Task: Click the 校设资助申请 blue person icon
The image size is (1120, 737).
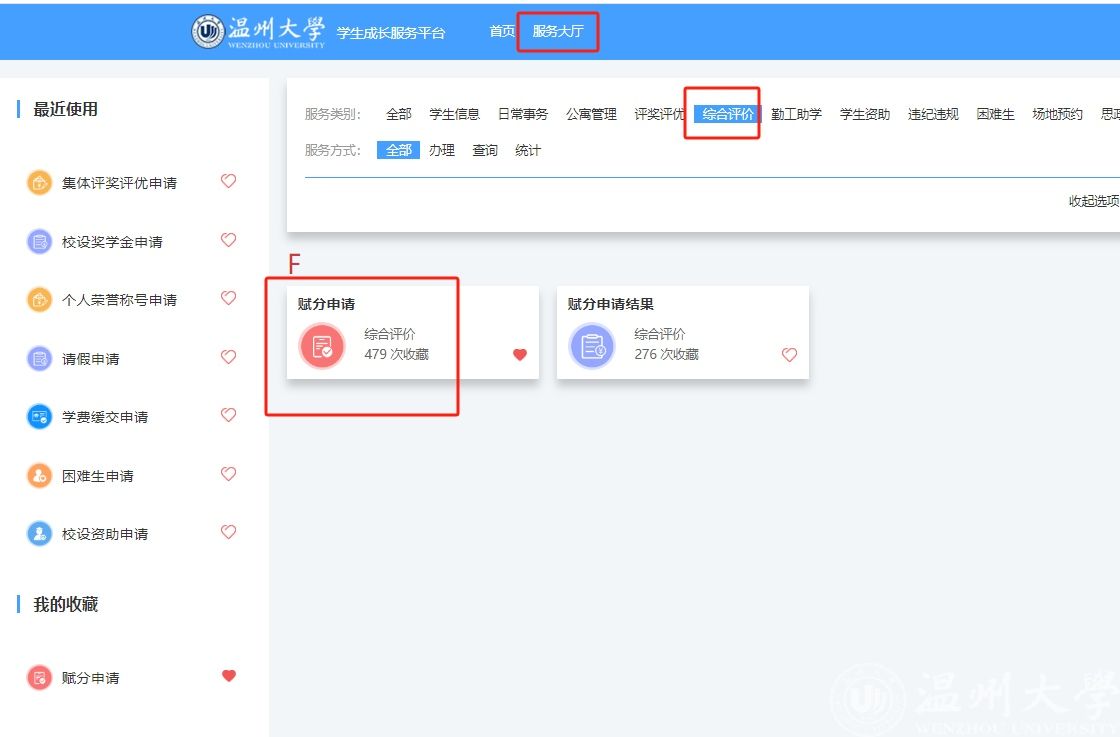Action: (39, 534)
